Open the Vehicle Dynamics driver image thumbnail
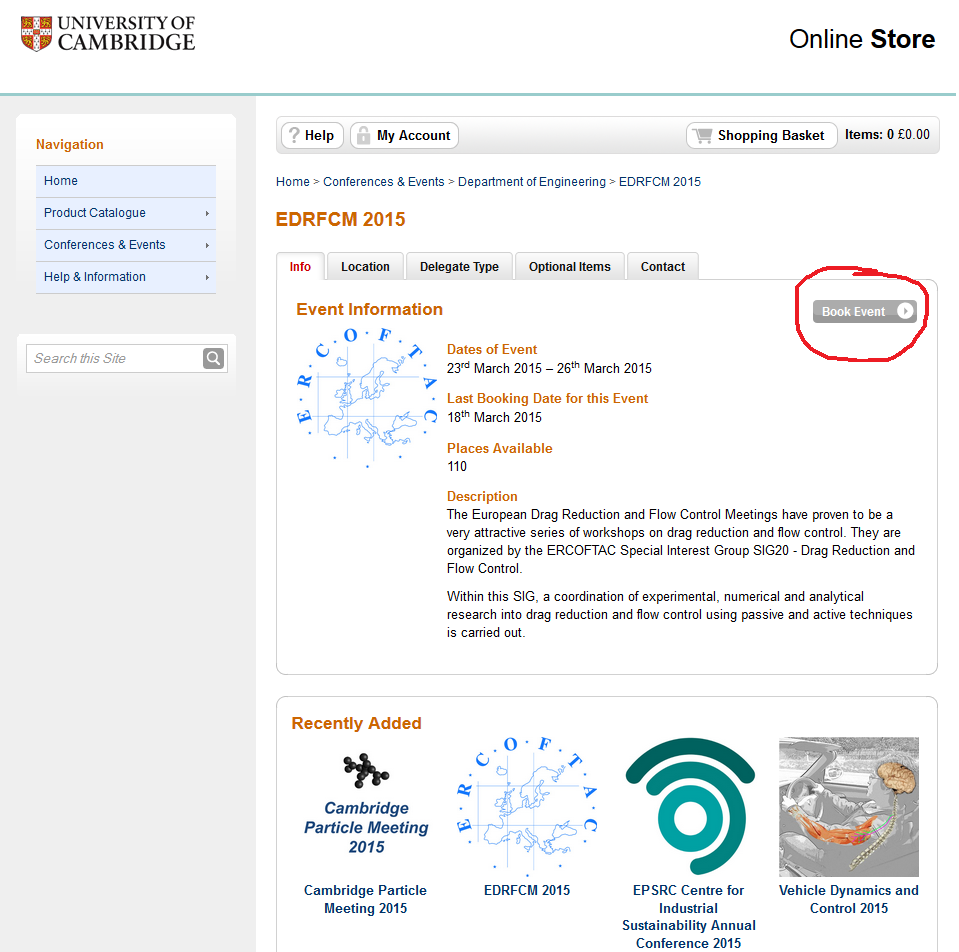The image size is (959, 952). 849,806
